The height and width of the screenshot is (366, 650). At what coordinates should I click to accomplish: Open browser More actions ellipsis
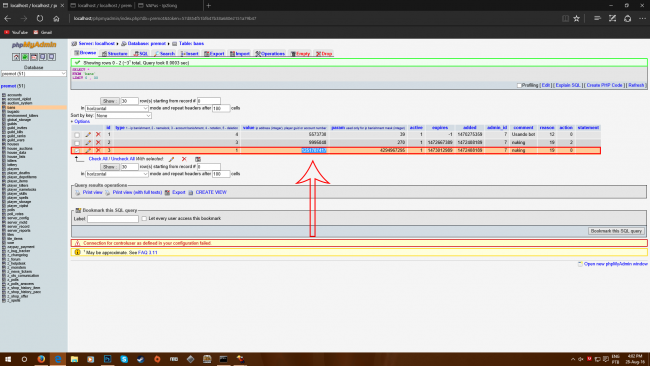tap(642, 19)
